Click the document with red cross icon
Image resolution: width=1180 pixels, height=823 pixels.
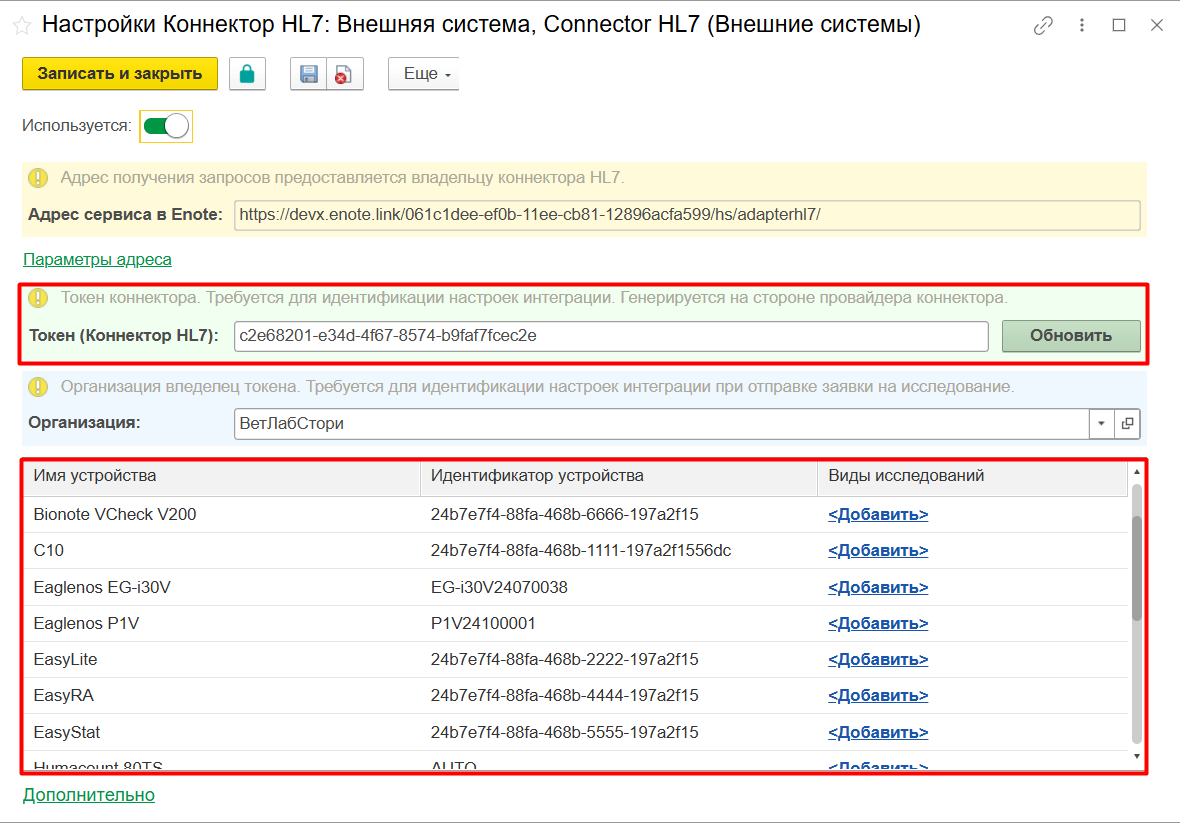pos(343,74)
